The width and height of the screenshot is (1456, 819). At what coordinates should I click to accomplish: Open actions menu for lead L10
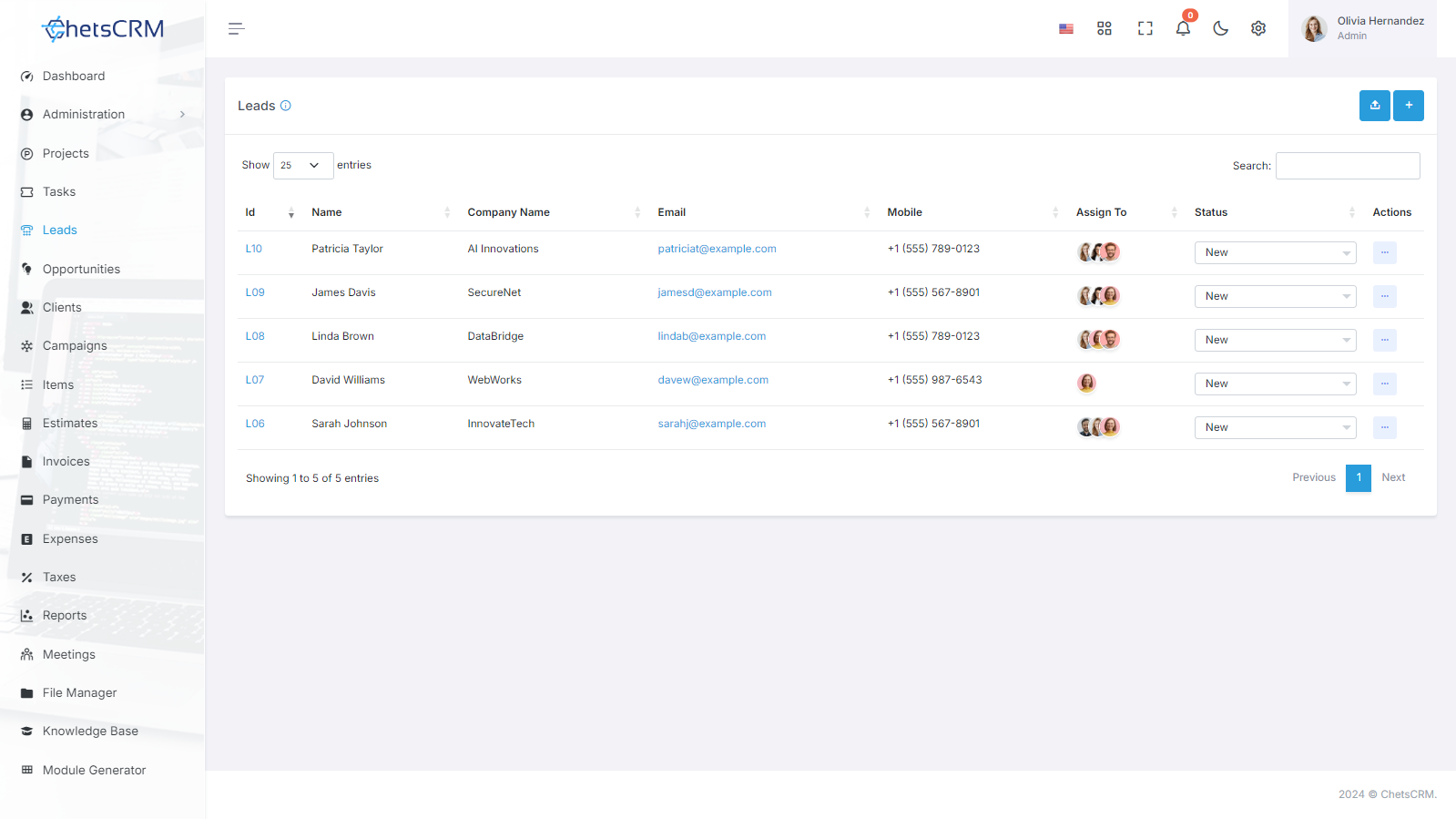tap(1385, 252)
